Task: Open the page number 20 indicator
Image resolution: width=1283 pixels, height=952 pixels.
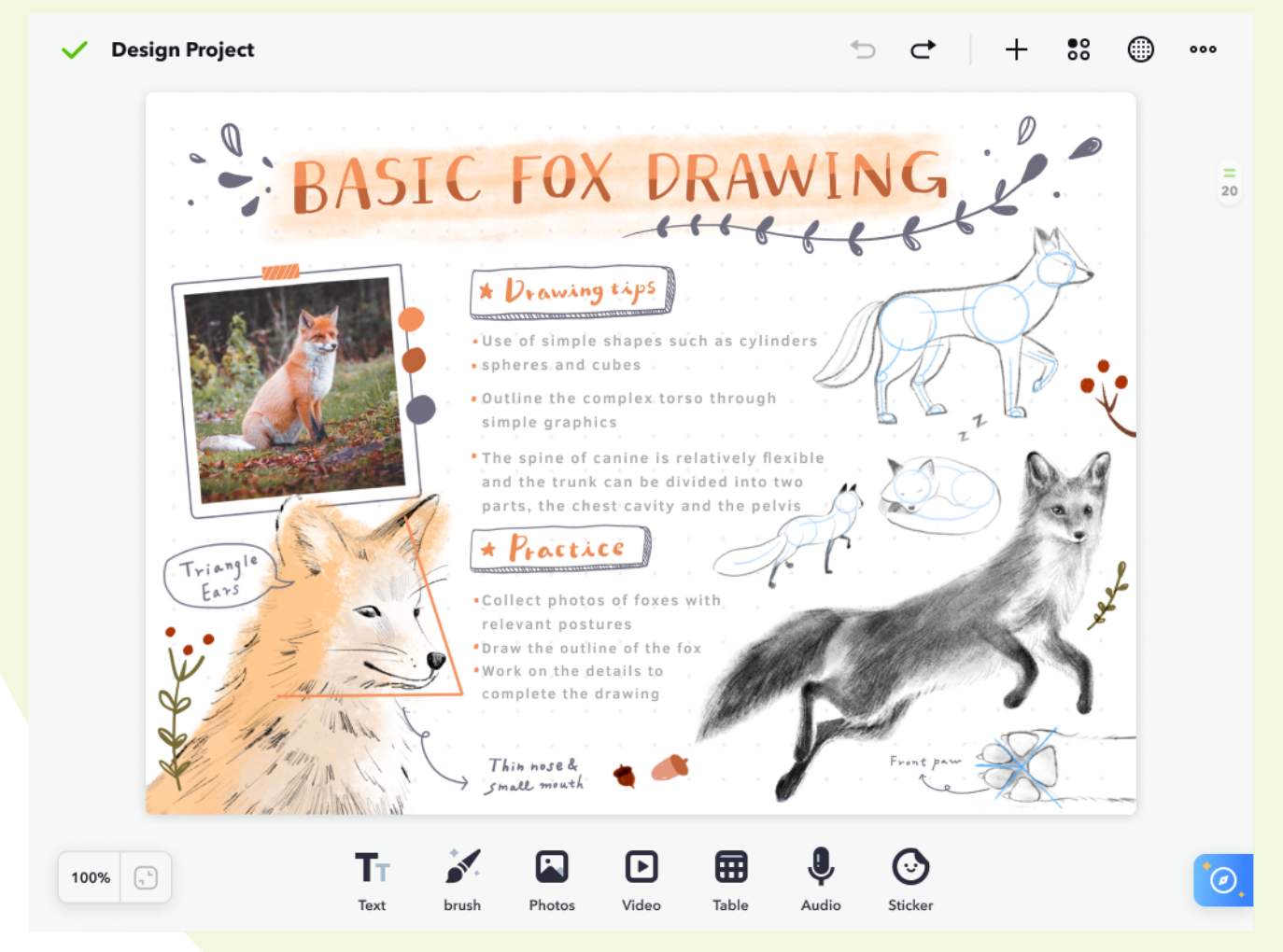Action: pos(1229,184)
